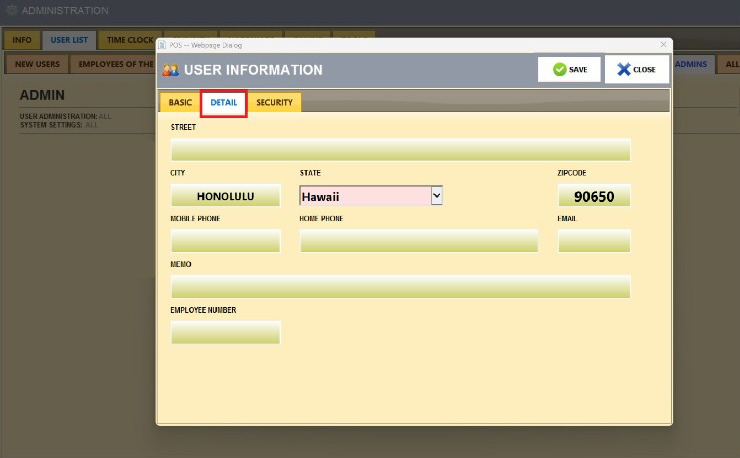Click the Email input field
This screenshot has width=740, height=458.
click(x=594, y=241)
